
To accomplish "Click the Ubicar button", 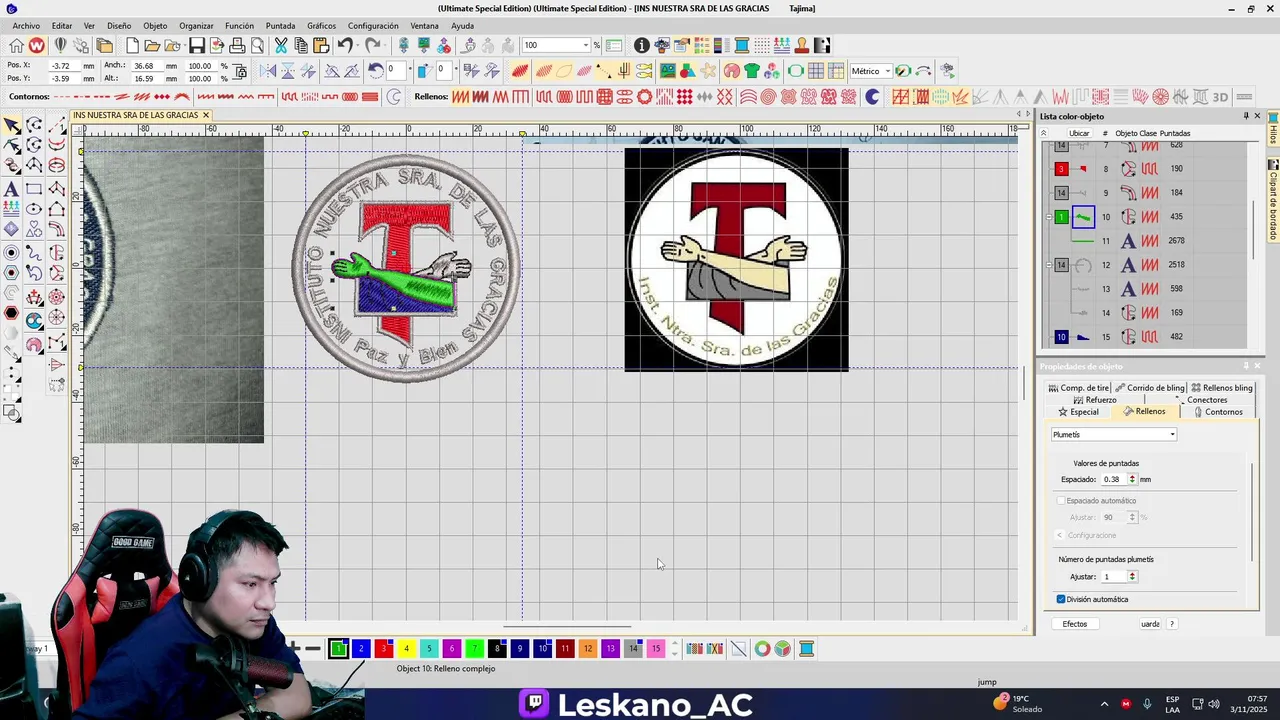I will 1079,133.
